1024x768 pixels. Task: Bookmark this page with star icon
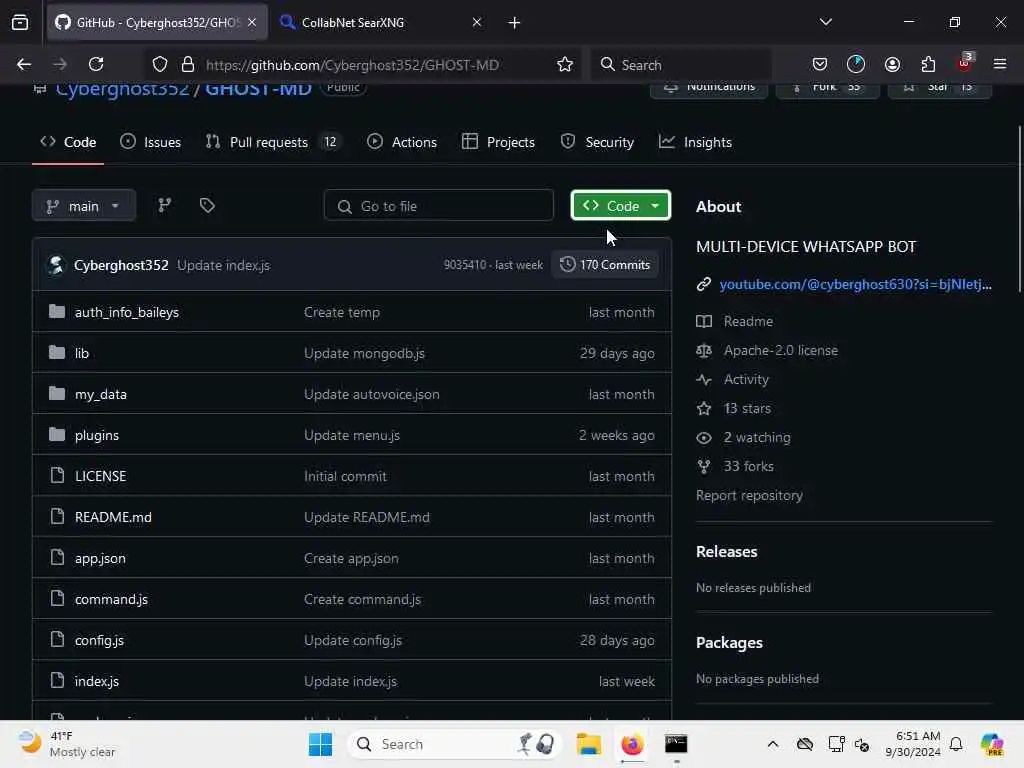565,65
